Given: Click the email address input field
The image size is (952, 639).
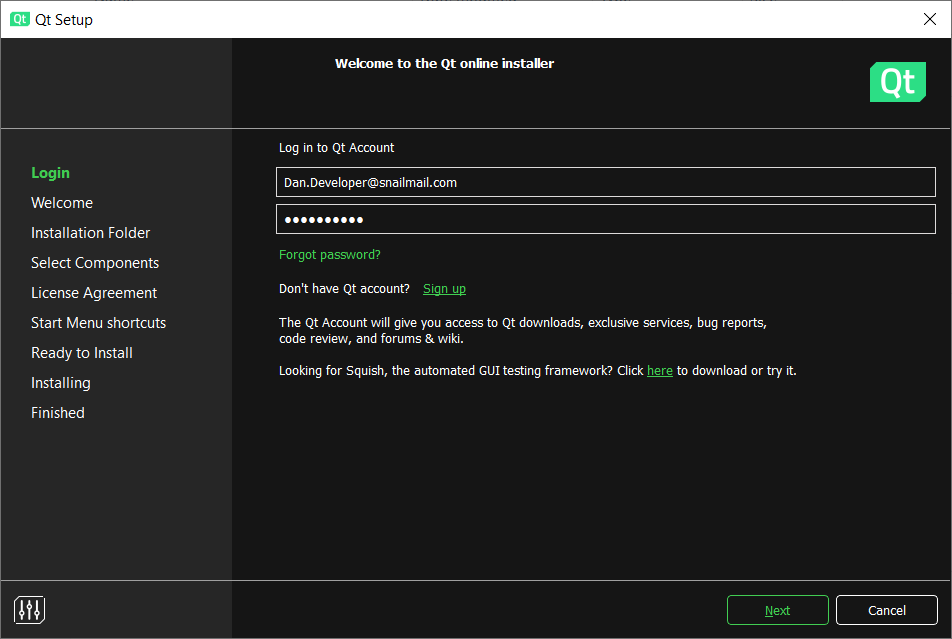Looking at the screenshot, I should coord(605,182).
